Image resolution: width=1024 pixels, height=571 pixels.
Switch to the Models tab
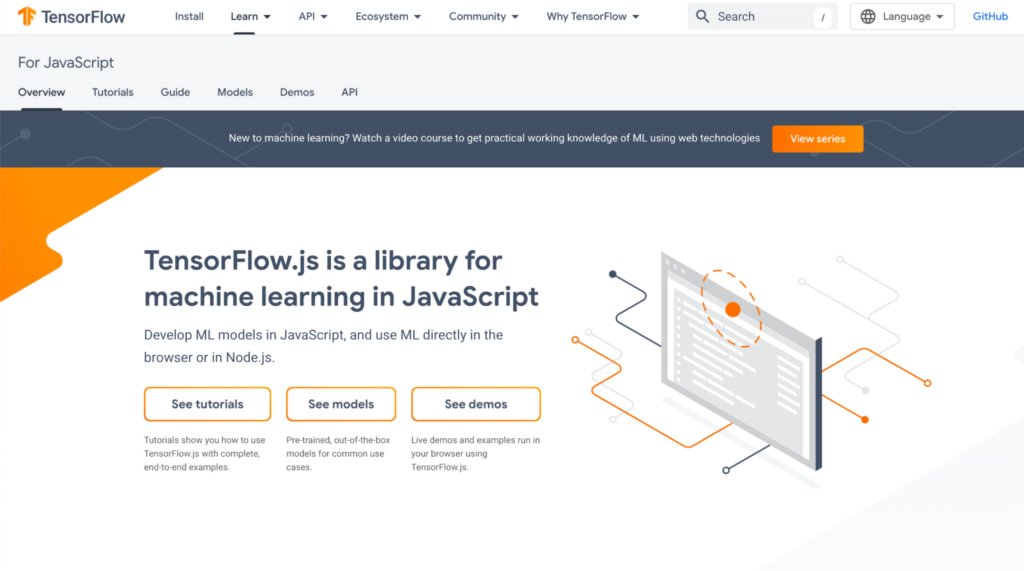pos(235,92)
